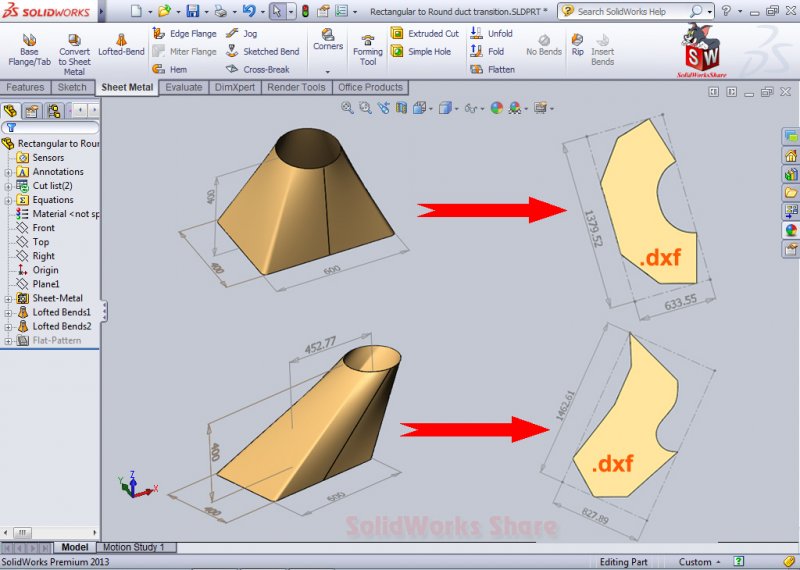
Task: Insert a Simple Hole
Action: pyautogui.click(x=421, y=52)
